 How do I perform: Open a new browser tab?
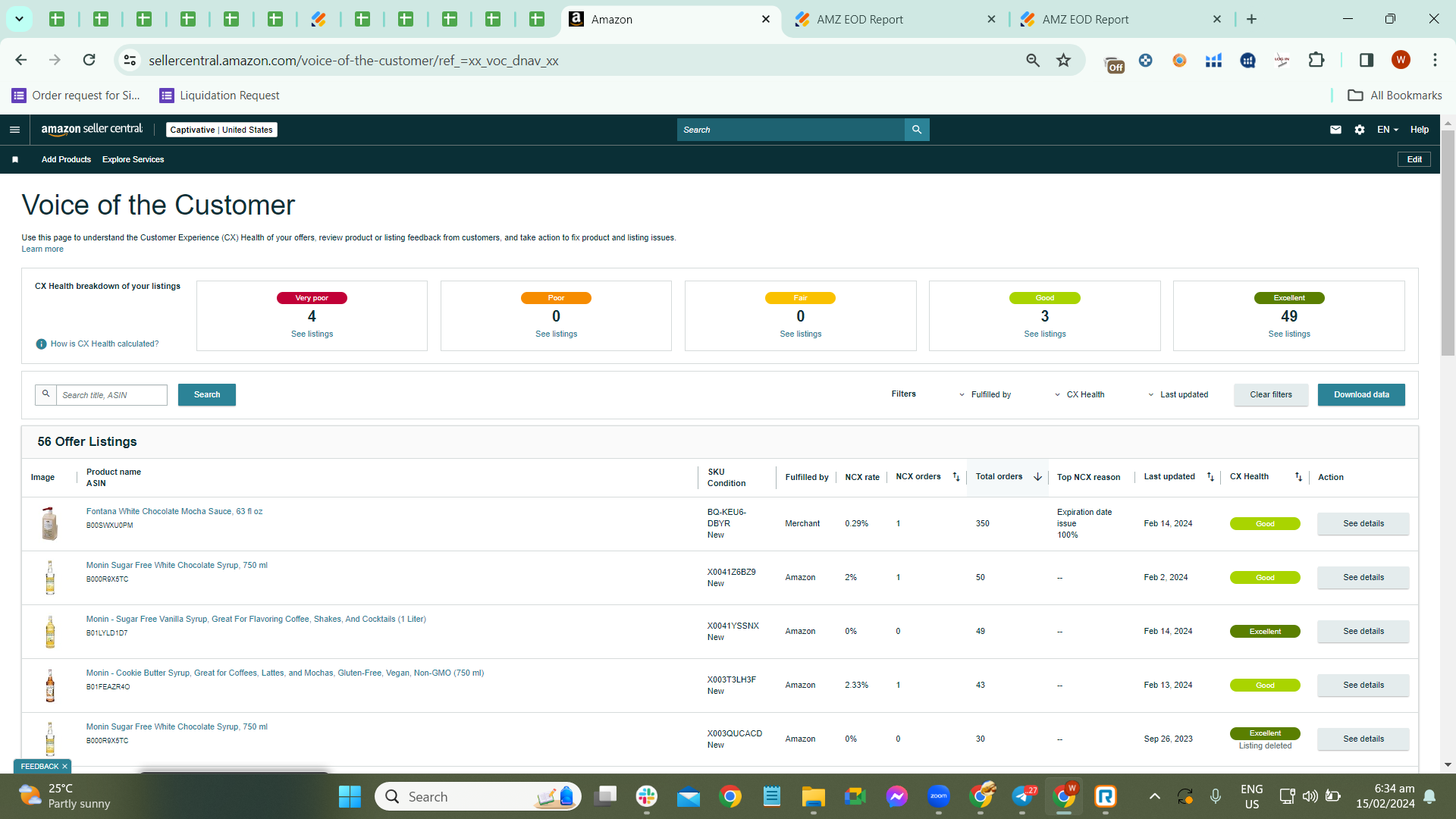(1252, 19)
